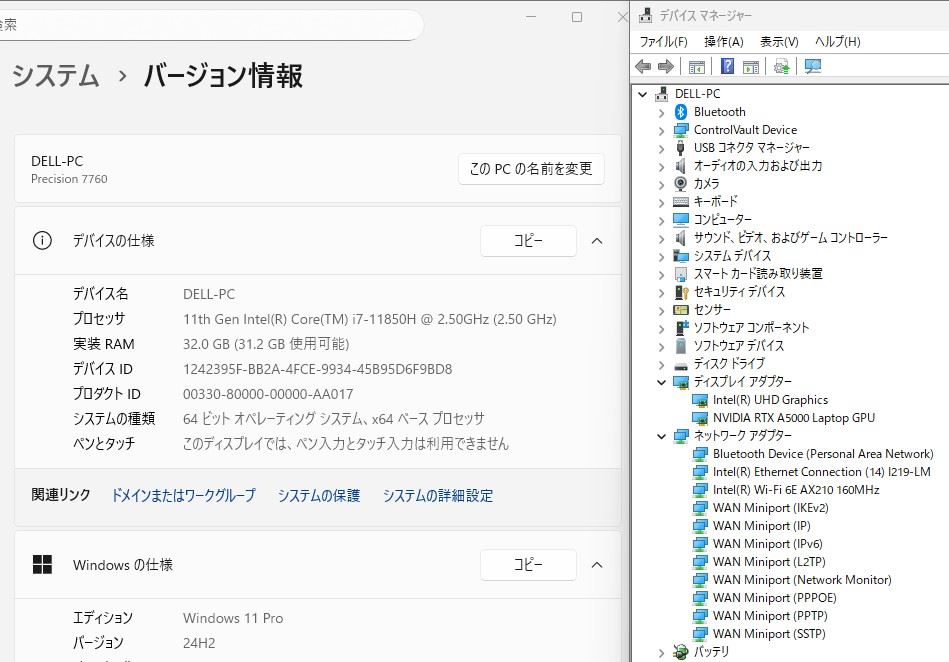The width and height of the screenshot is (949, 662).
Task: Expand the コンピューター node
Action: tap(661, 220)
